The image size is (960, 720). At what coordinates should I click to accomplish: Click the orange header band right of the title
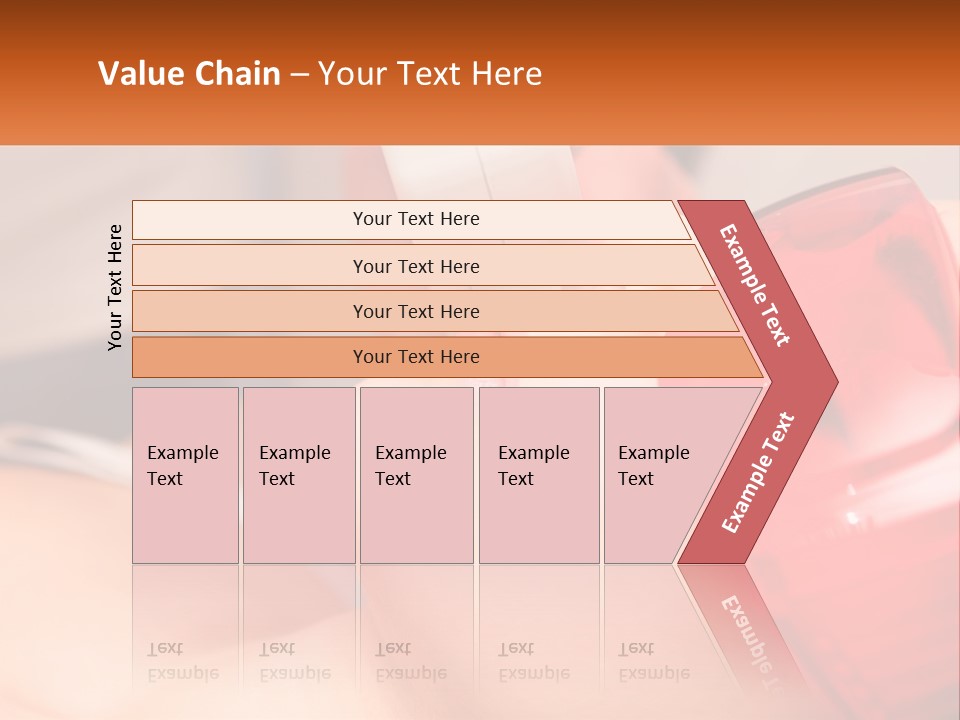pos(760,74)
